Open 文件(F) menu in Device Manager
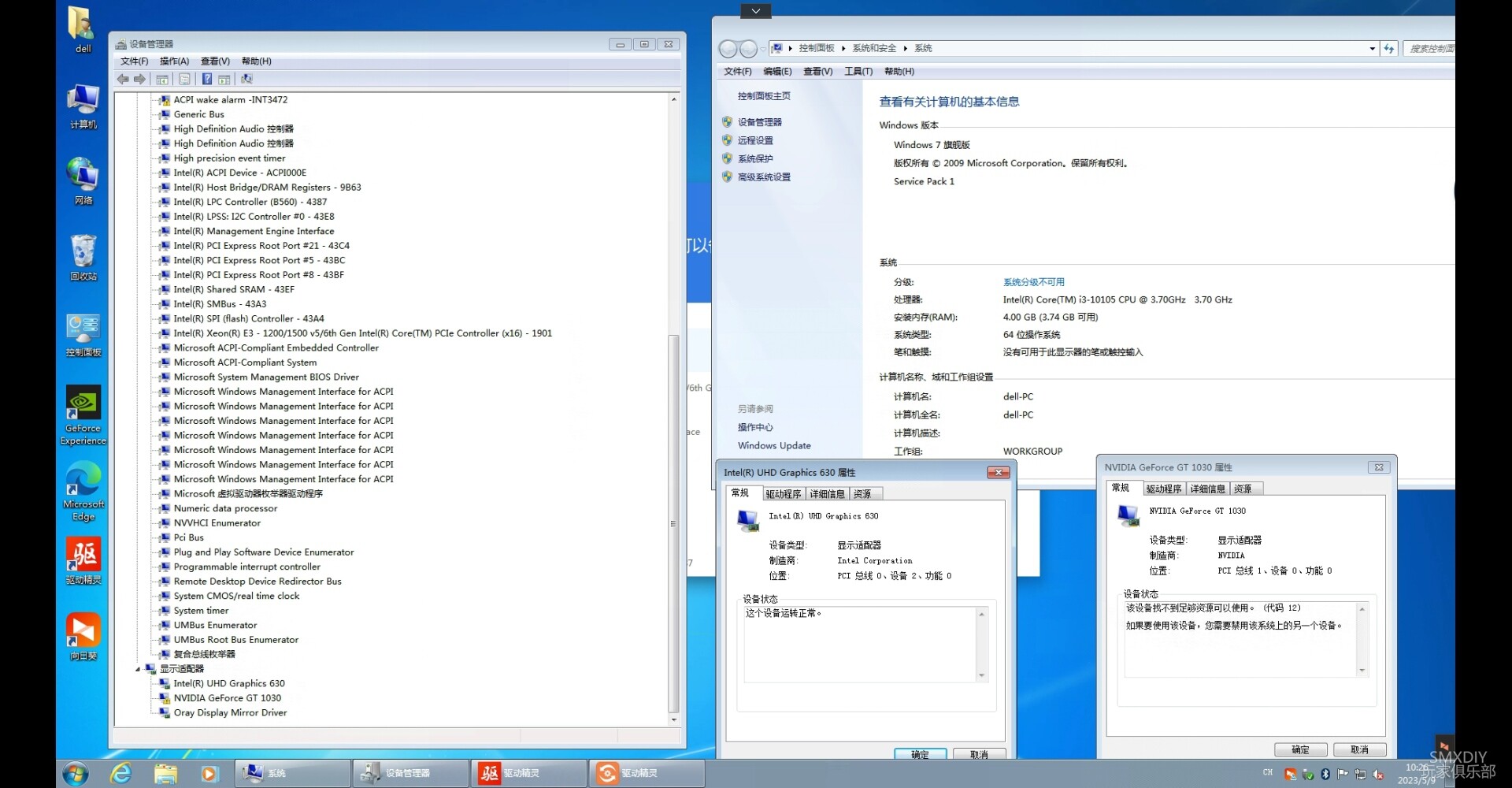The image size is (1512, 788). click(135, 61)
